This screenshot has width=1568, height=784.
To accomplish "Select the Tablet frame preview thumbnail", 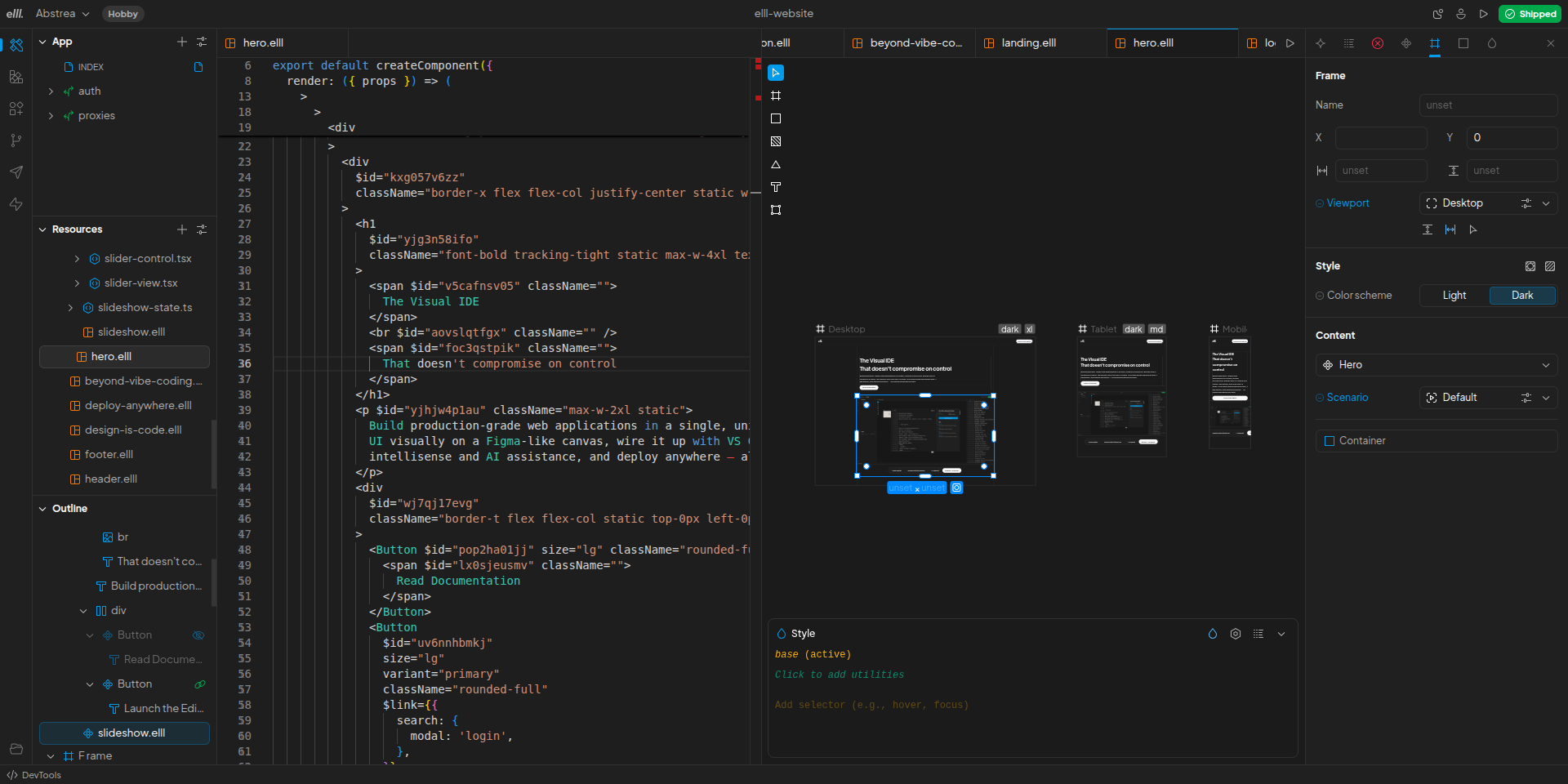I will point(1121,396).
